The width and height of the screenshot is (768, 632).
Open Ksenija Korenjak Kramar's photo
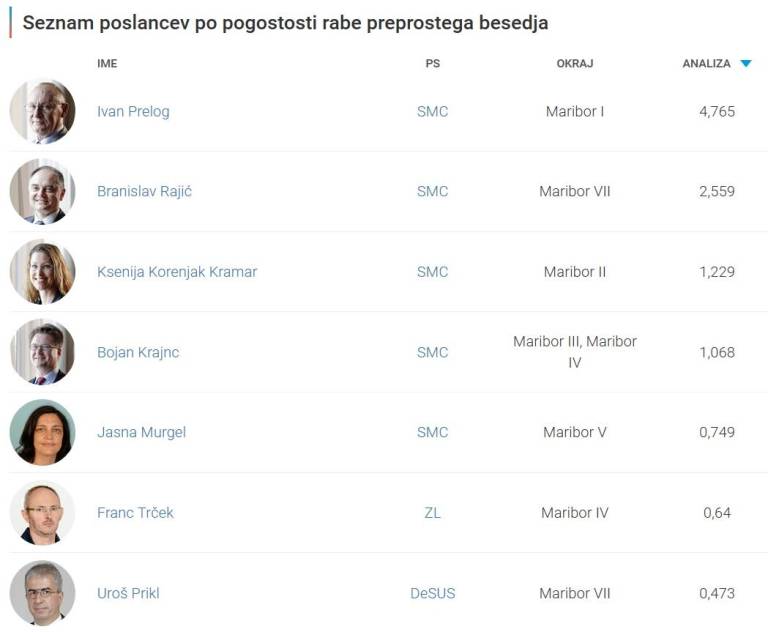(43, 272)
